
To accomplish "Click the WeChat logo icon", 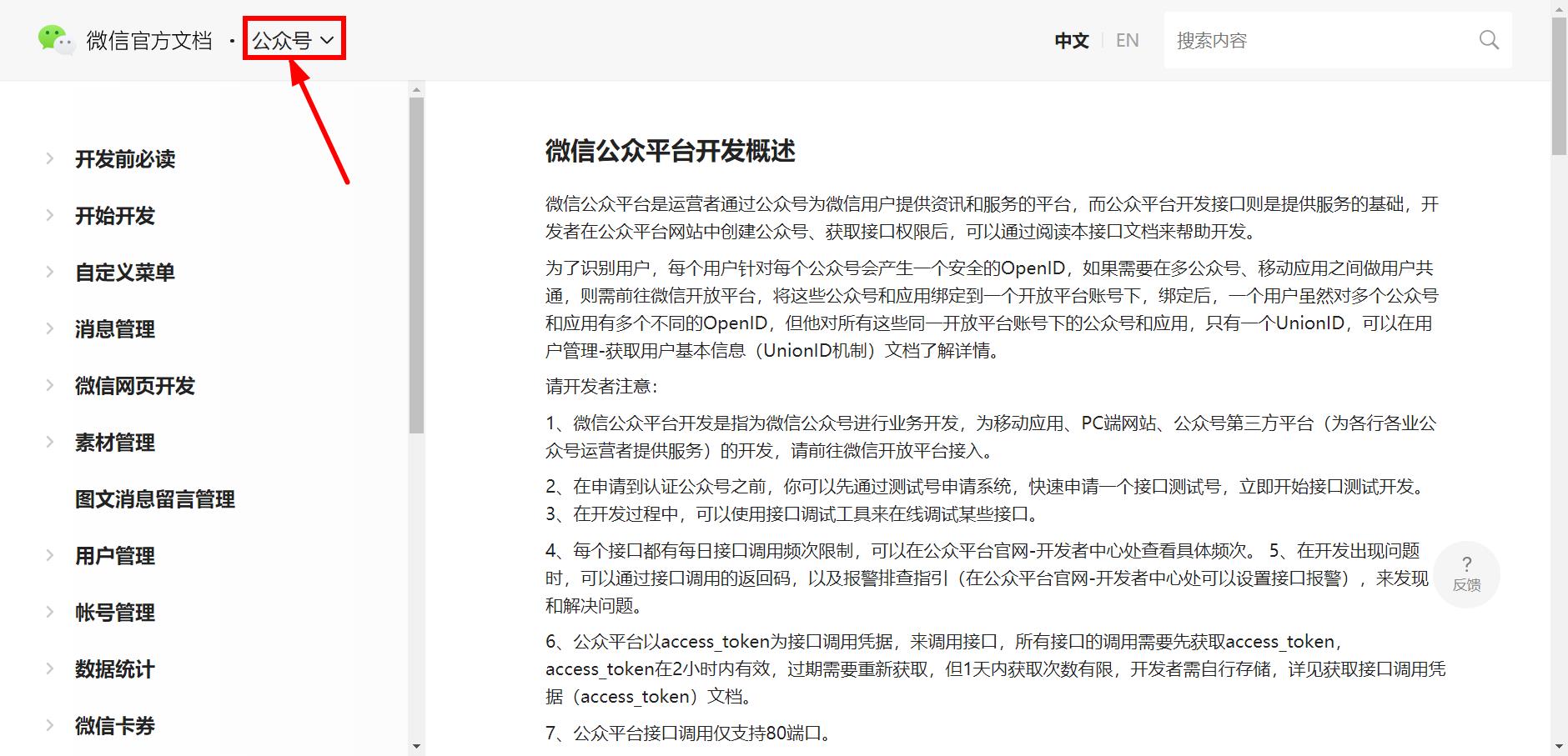I will [x=55, y=38].
